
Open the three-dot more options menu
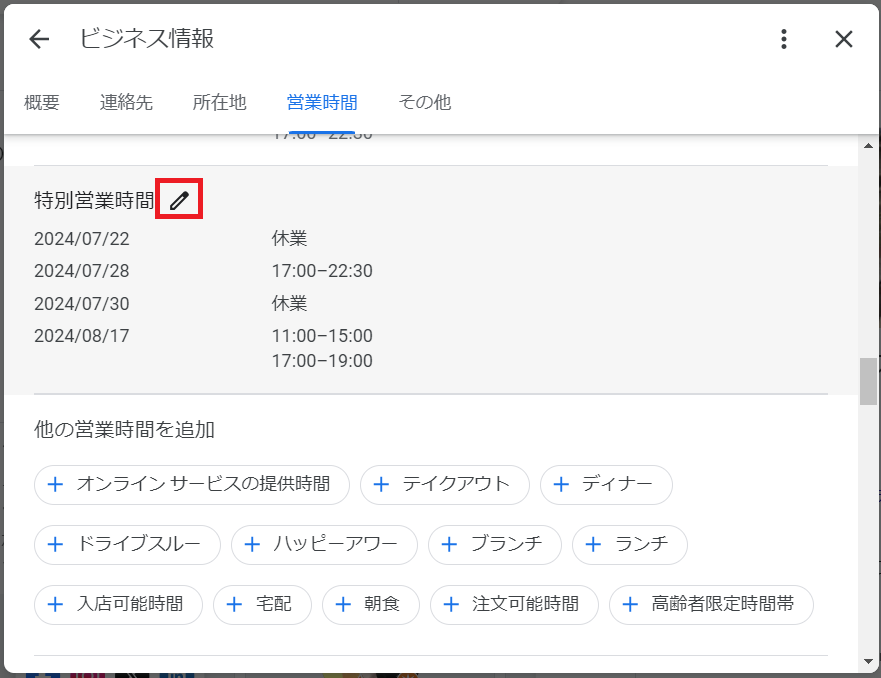tap(784, 39)
